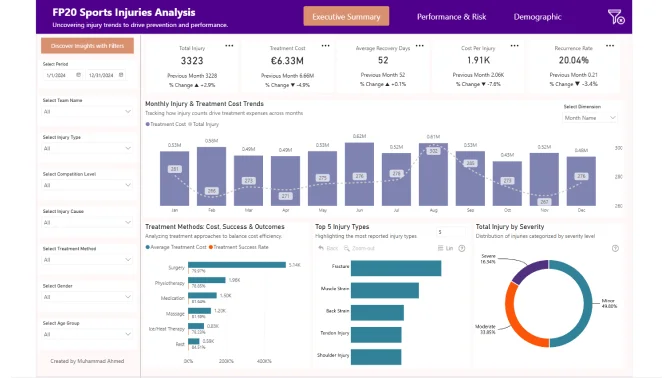Click the end date 12/31/2024 field
This screenshot has width=672, height=378.
tap(105, 75)
